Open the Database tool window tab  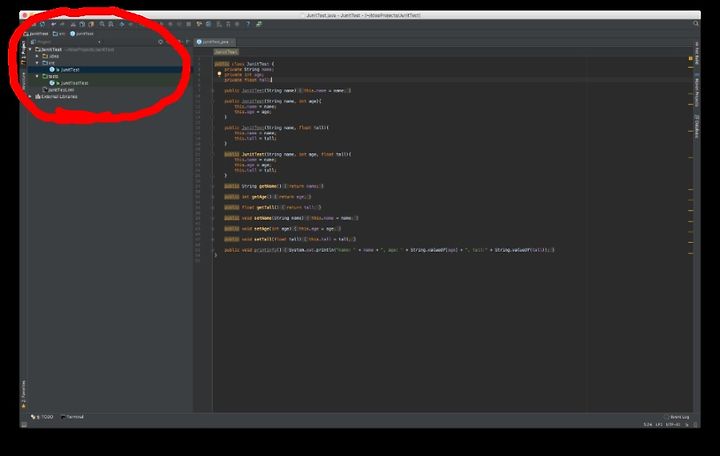coord(697,126)
